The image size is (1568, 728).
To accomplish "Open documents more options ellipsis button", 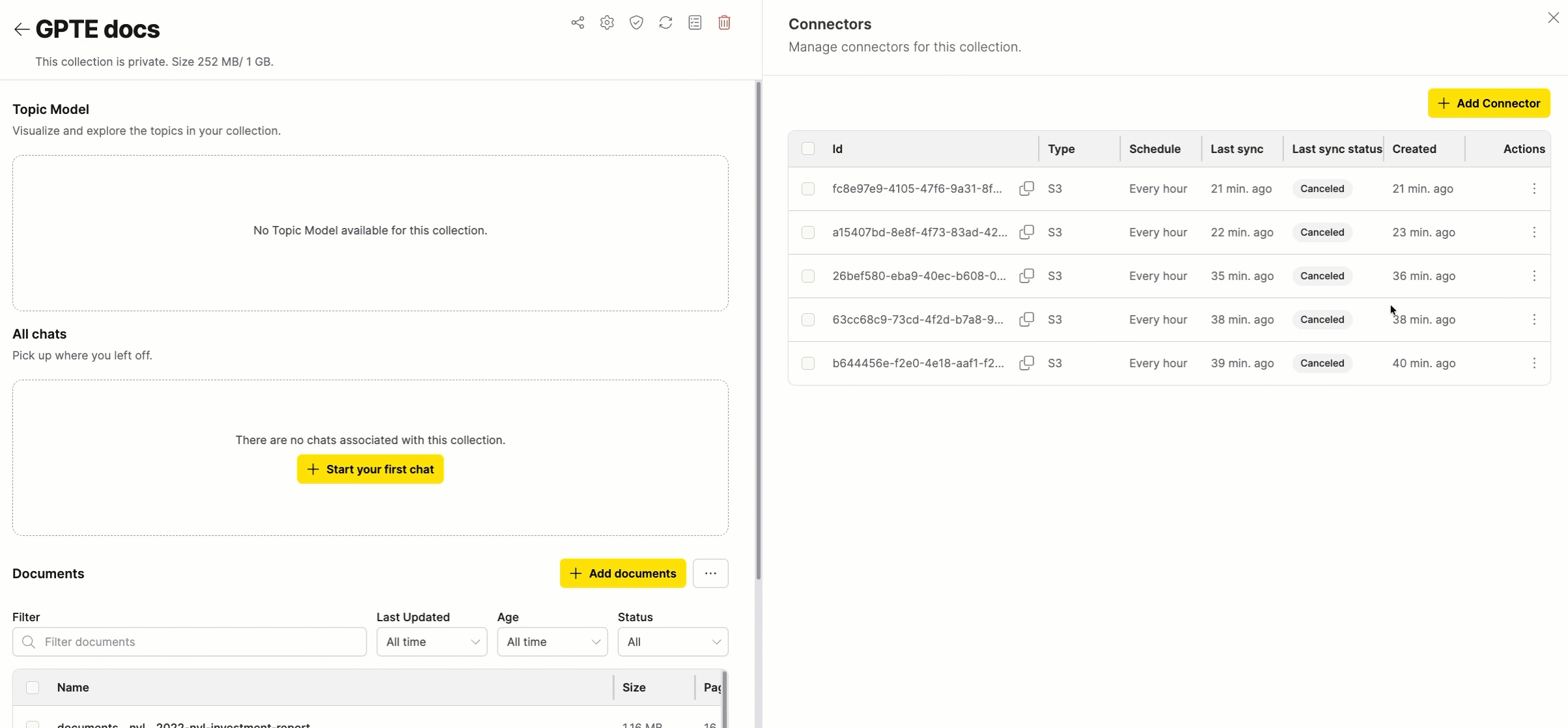I will tap(710, 573).
